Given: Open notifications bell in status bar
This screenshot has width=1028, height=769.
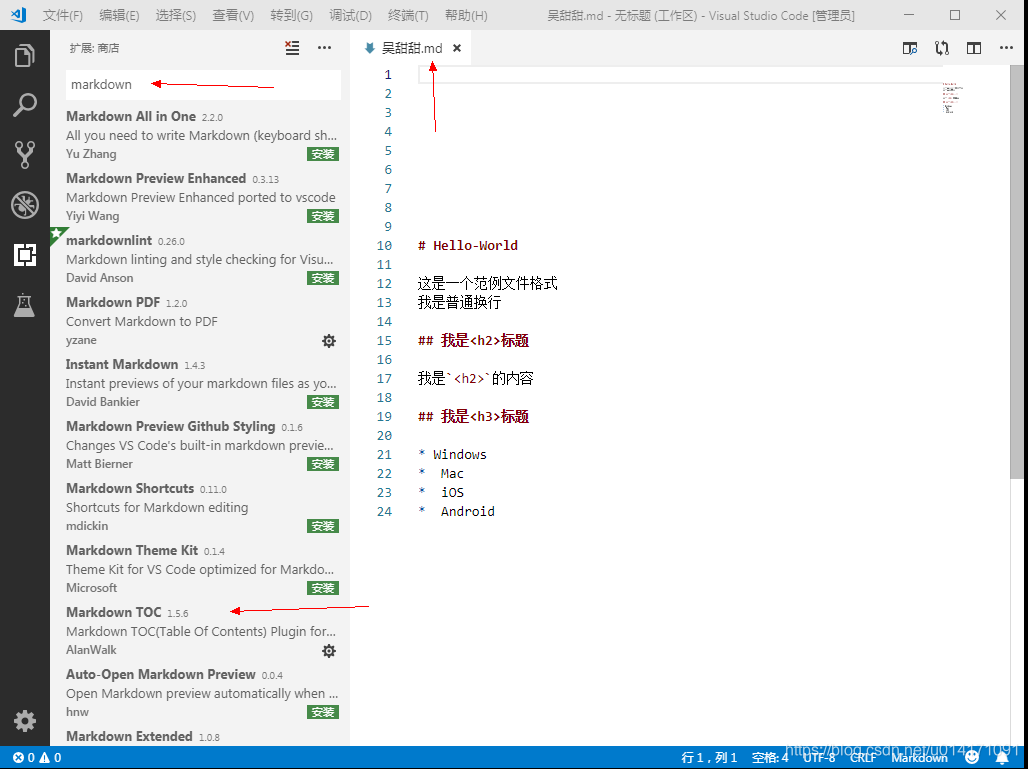Looking at the screenshot, I should pos(1002,758).
